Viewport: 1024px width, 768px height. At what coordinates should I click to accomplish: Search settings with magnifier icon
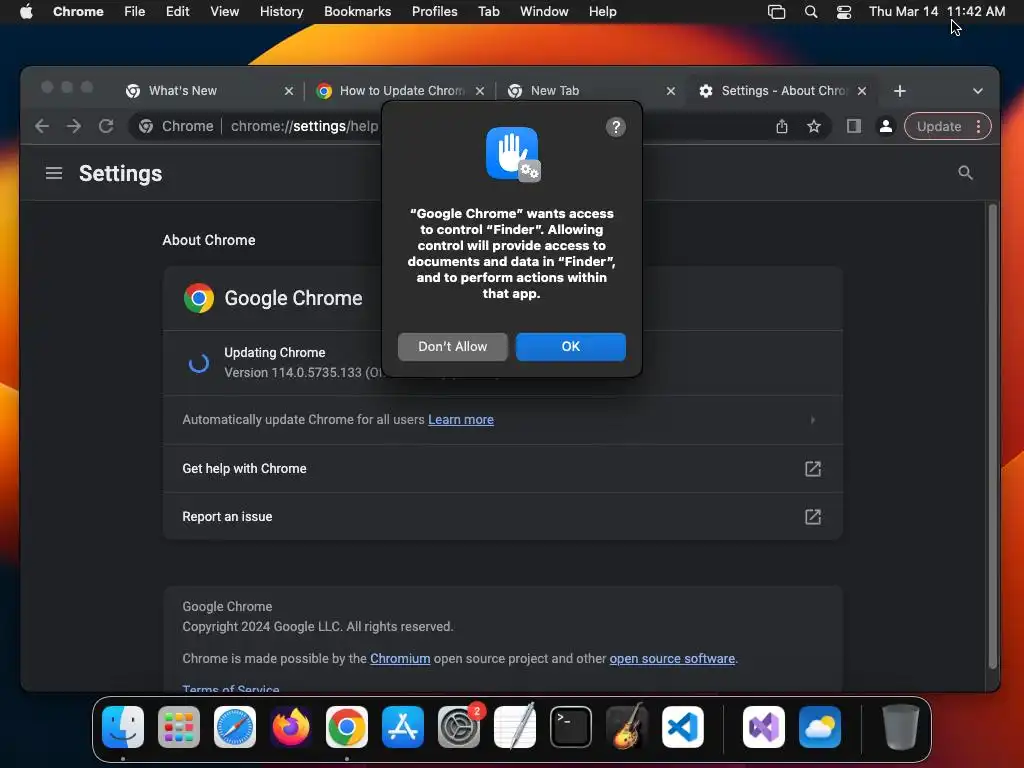pyautogui.click(x=965, y=173)
